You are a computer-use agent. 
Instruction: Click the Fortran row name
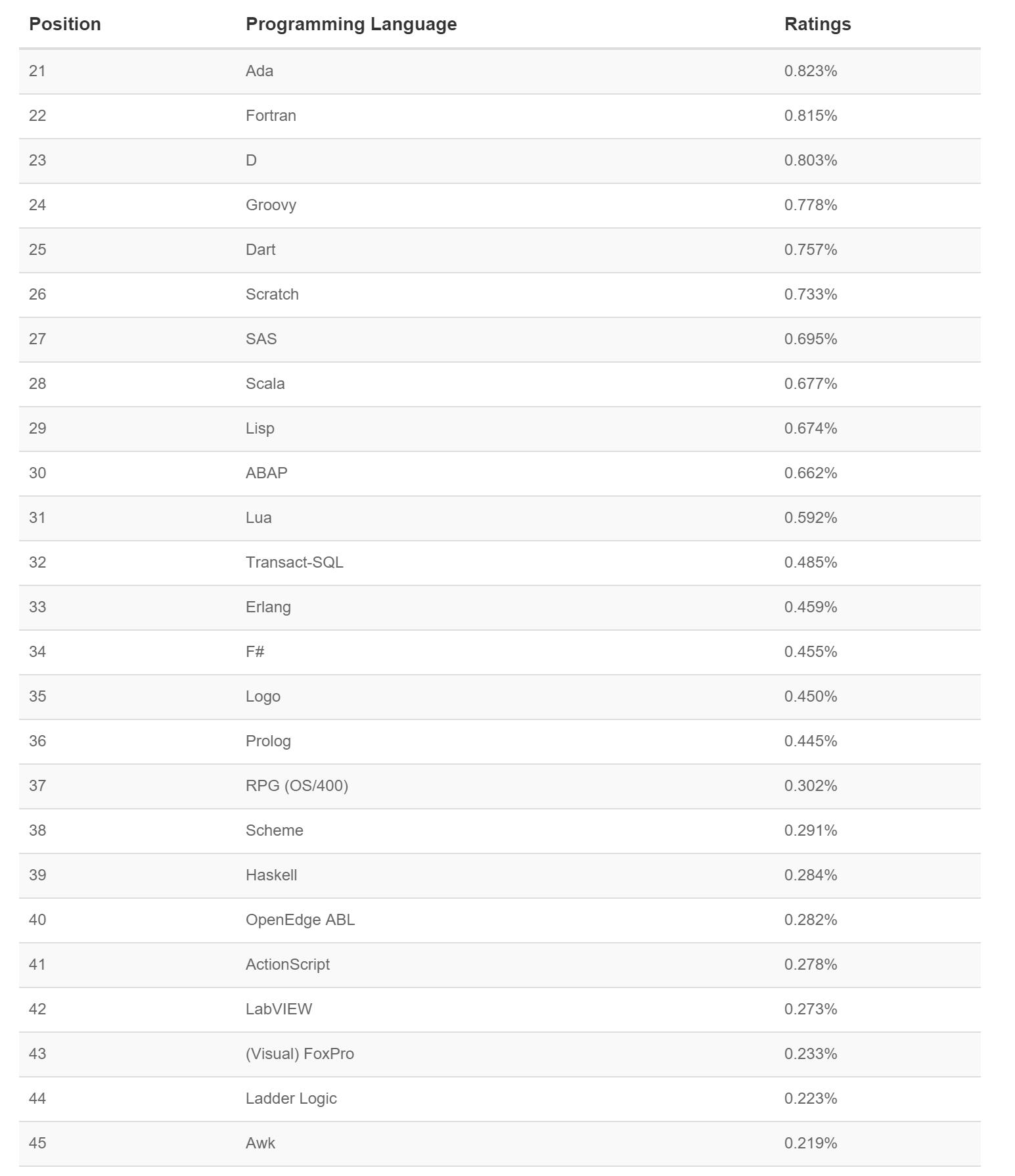point(271,116)
